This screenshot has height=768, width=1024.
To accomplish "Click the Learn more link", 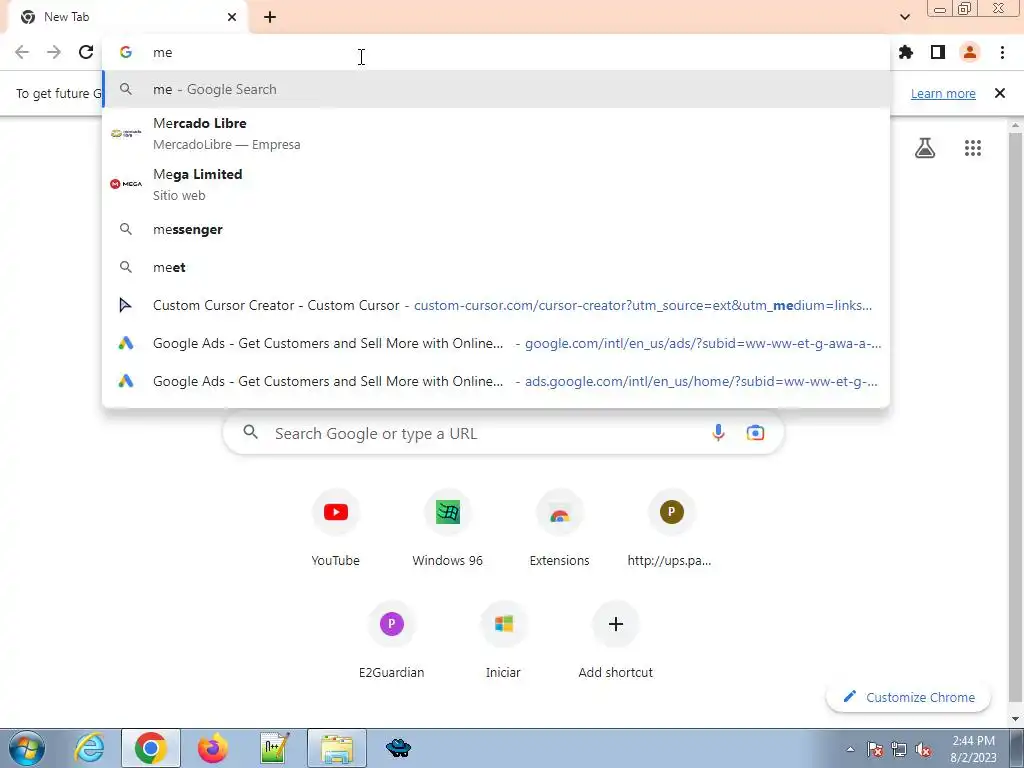I will [x=943, y=93].
